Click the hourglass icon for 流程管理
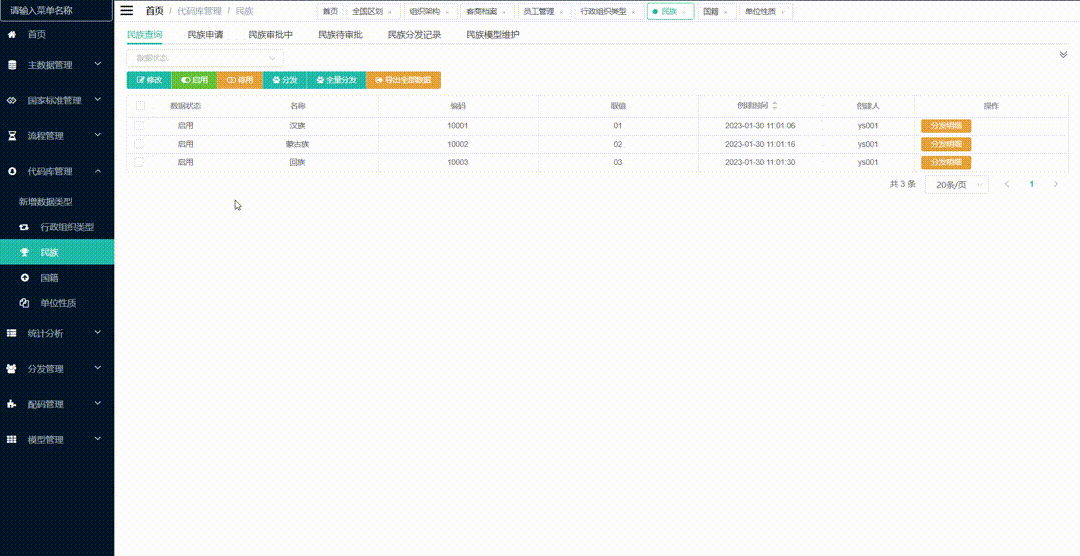Image resolution: width=1080 pixels, height=556 pixels. click(x=12, y=136)
